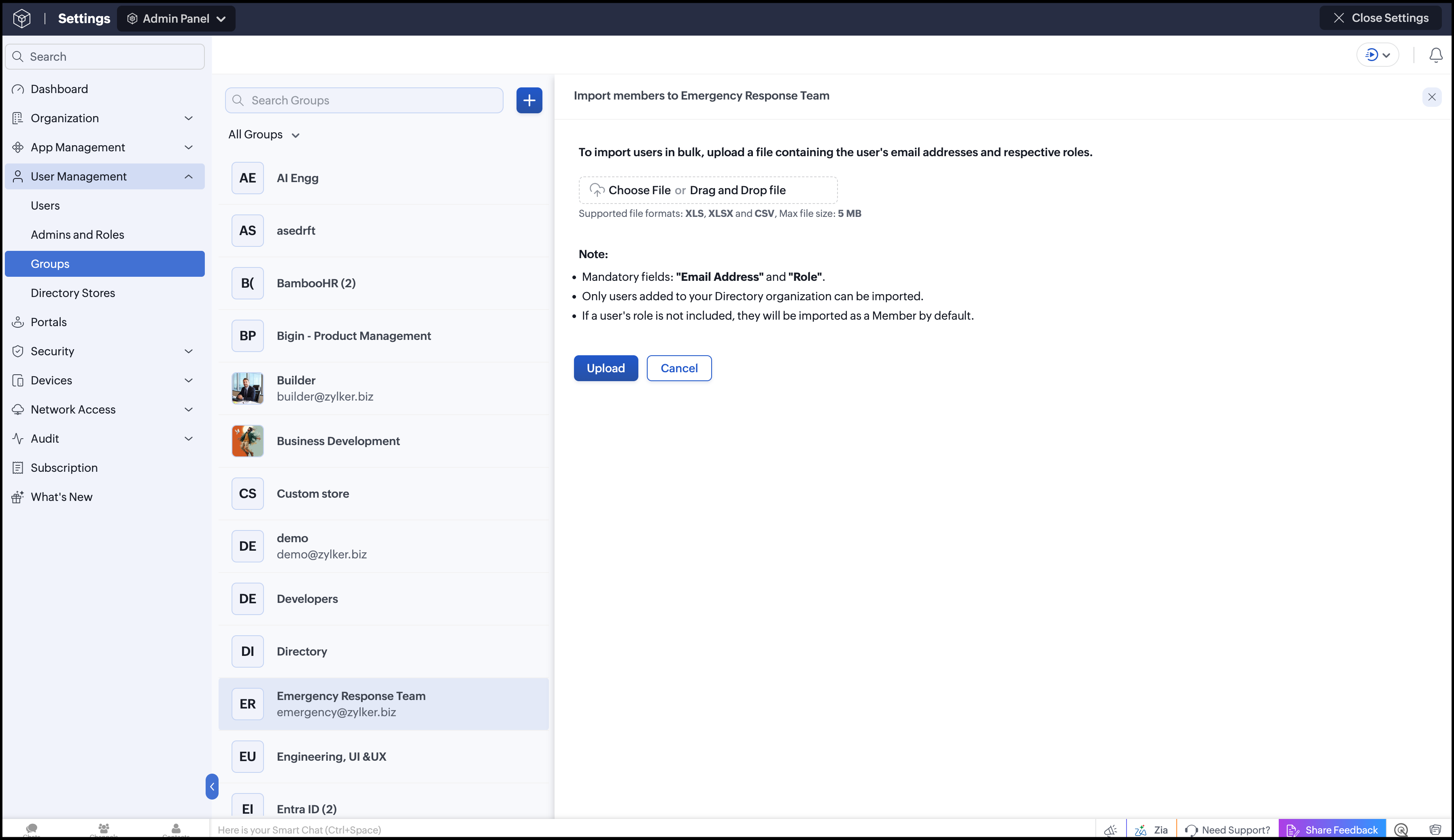Click the User Management person icon
The width and height of the screenshot is (1454, 840).
point(18,176)
